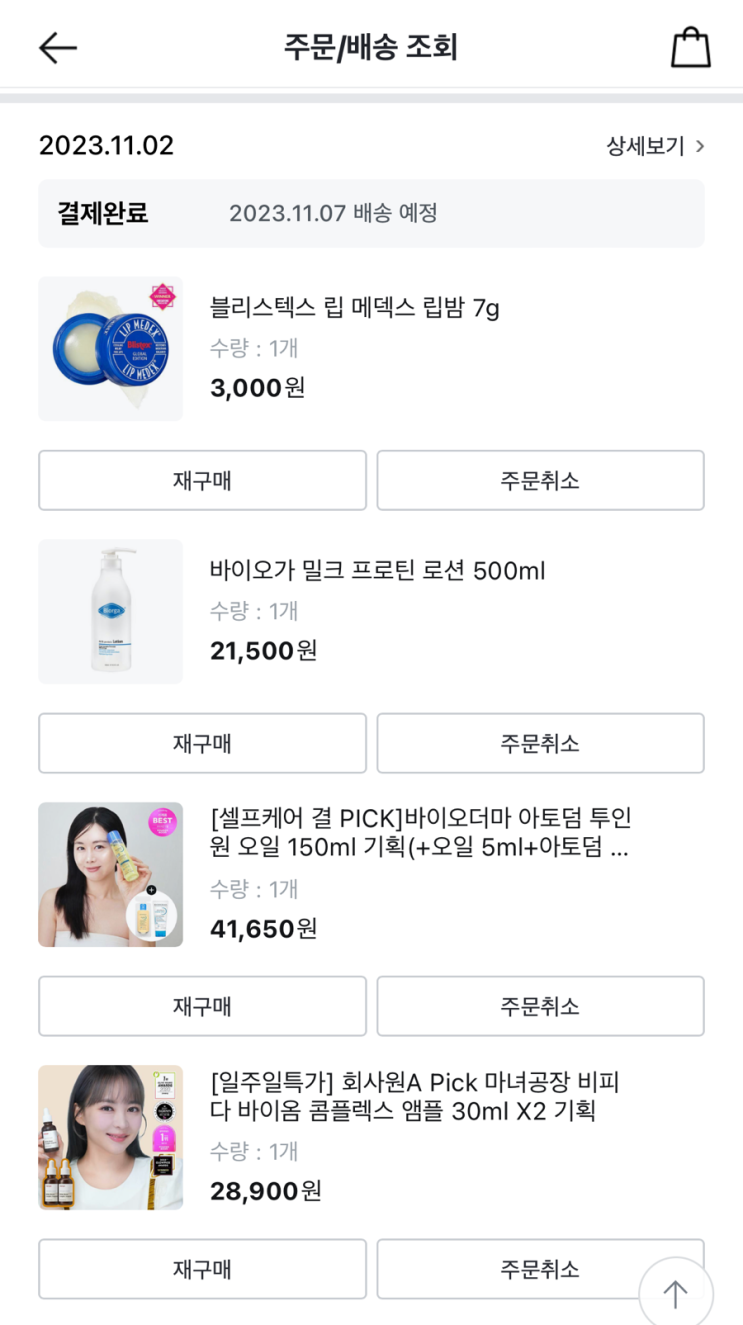The image size is (743, 1325).
Task: Open the 바이오더마 아토덤 투인원 오일 title
Action: tap(420, 833)
